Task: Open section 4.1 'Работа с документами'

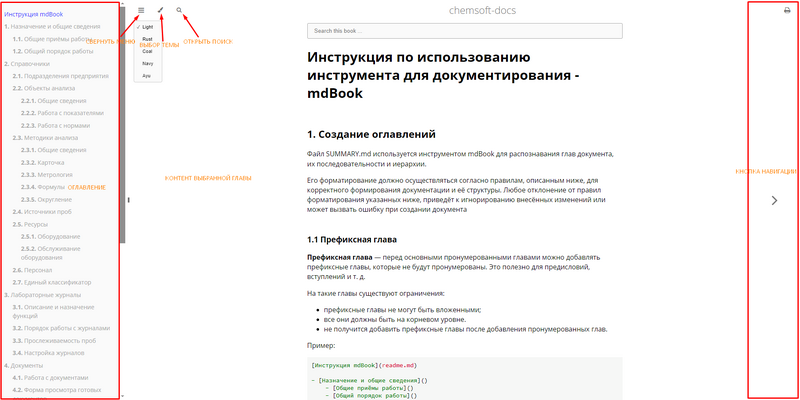Action: point(51,378)
